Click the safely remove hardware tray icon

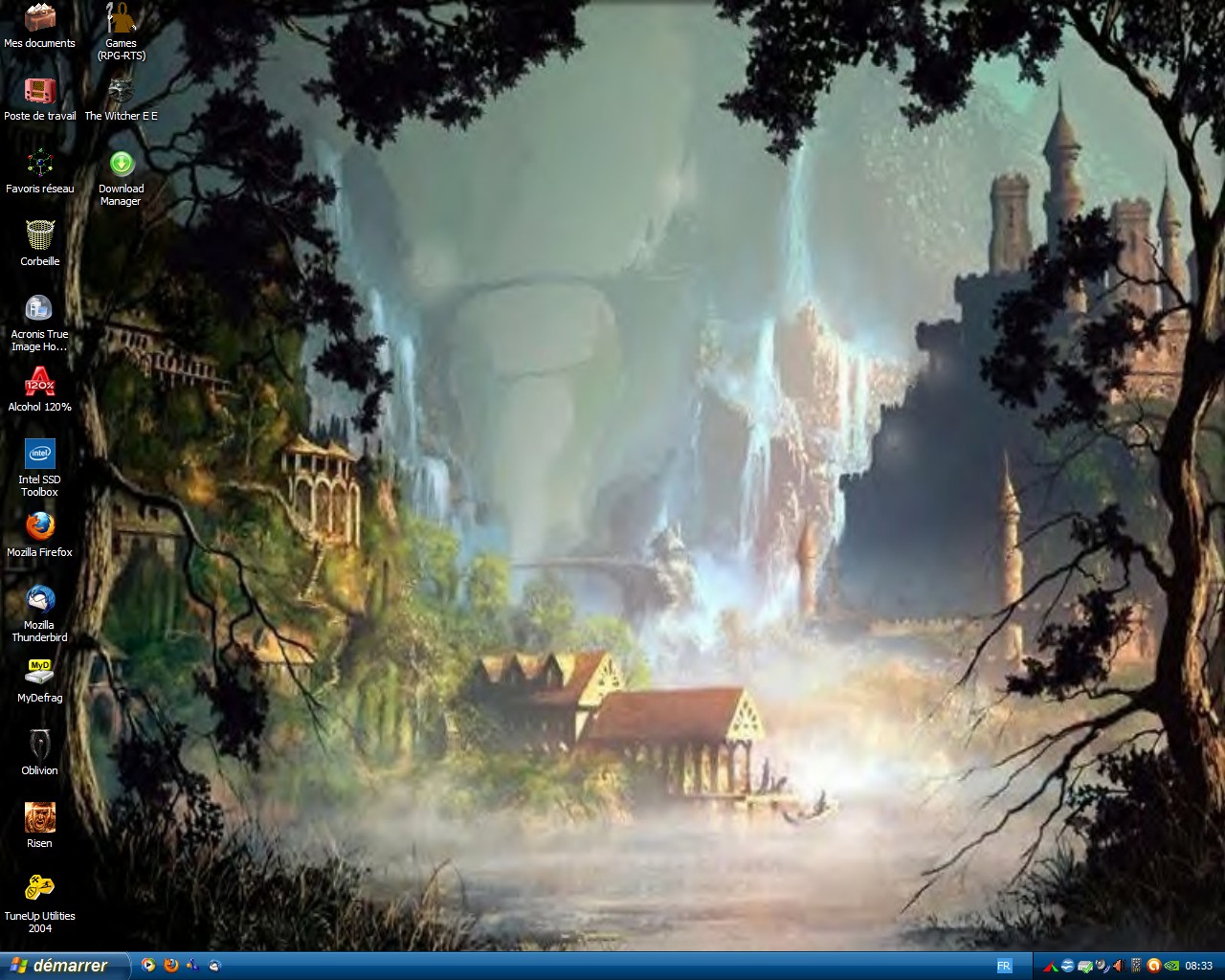click(1085, 966)
